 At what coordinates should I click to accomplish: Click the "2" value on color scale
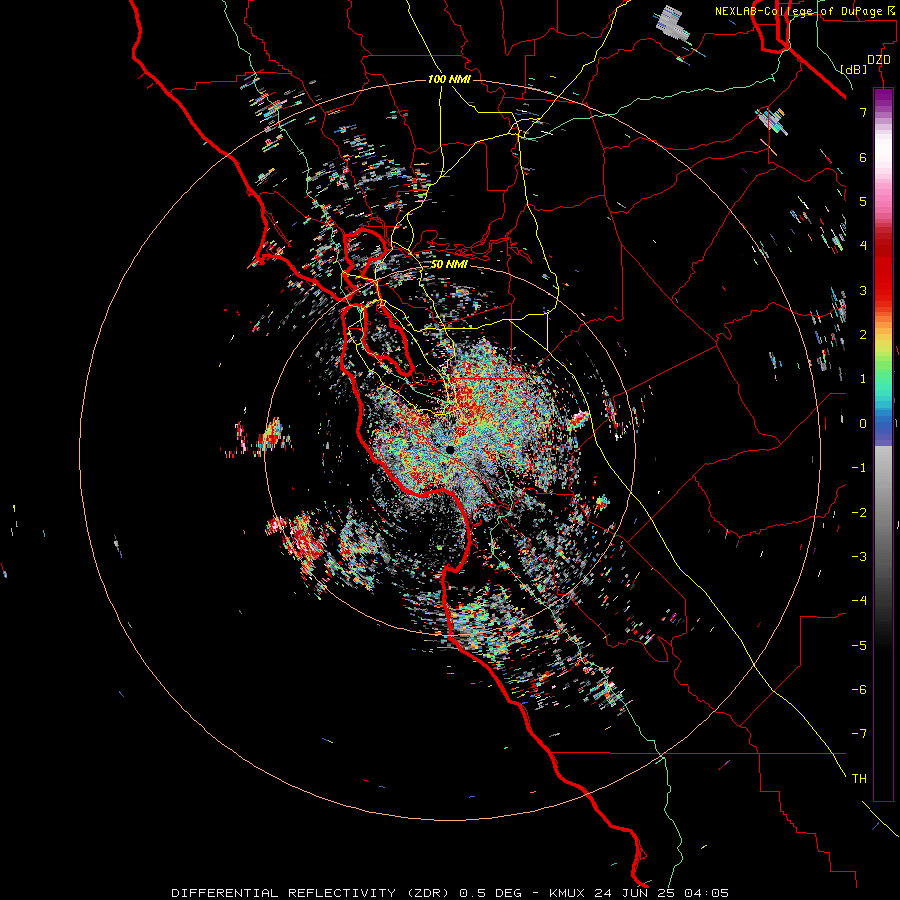tap(863, 335)
